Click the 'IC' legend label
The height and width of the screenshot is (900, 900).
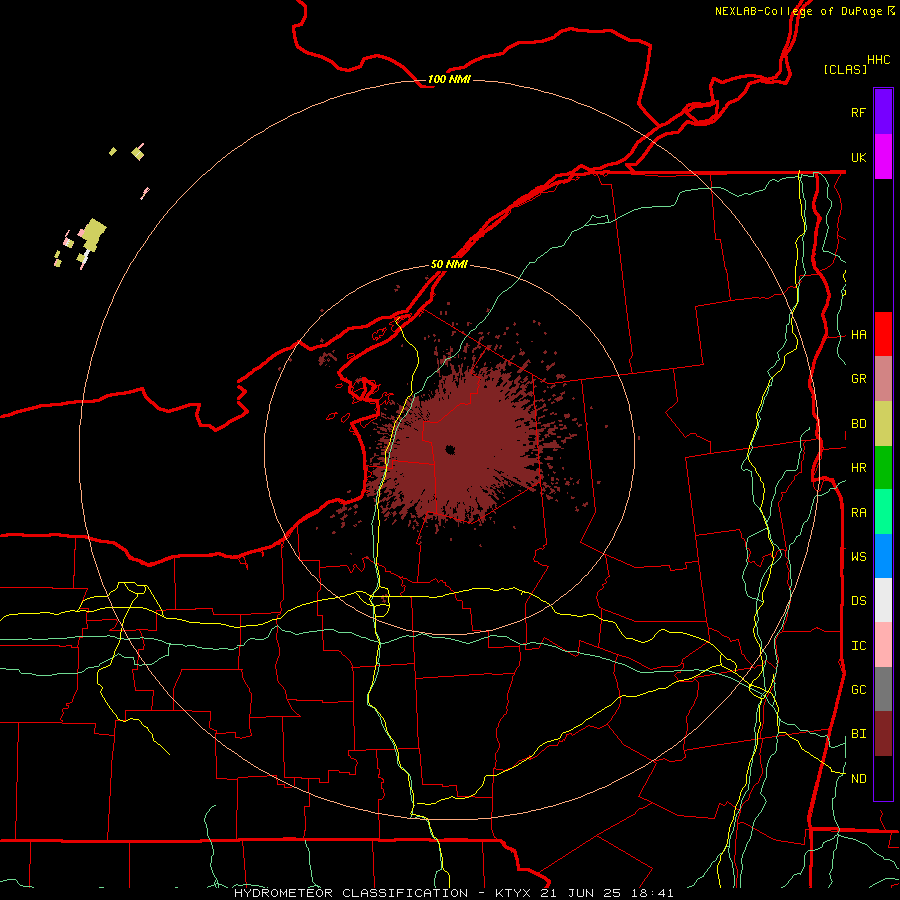tap(858, 645)
